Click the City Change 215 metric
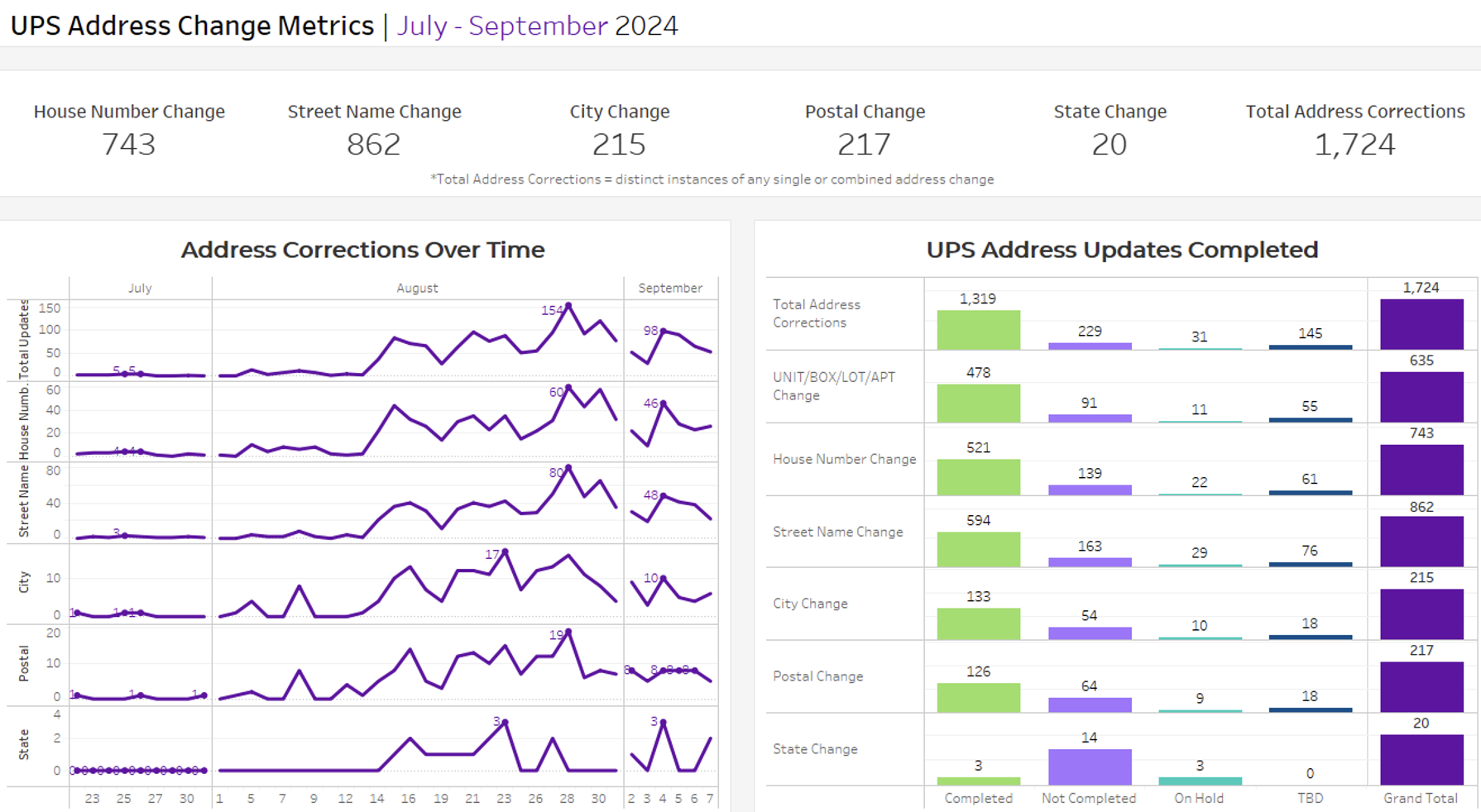The image size is (1481, 812). click(x=619, y=145)
